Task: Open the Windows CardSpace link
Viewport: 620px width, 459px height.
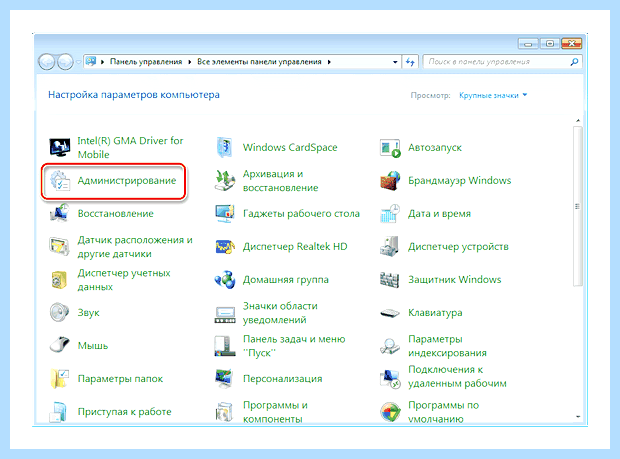Action: tap(290, 147)
